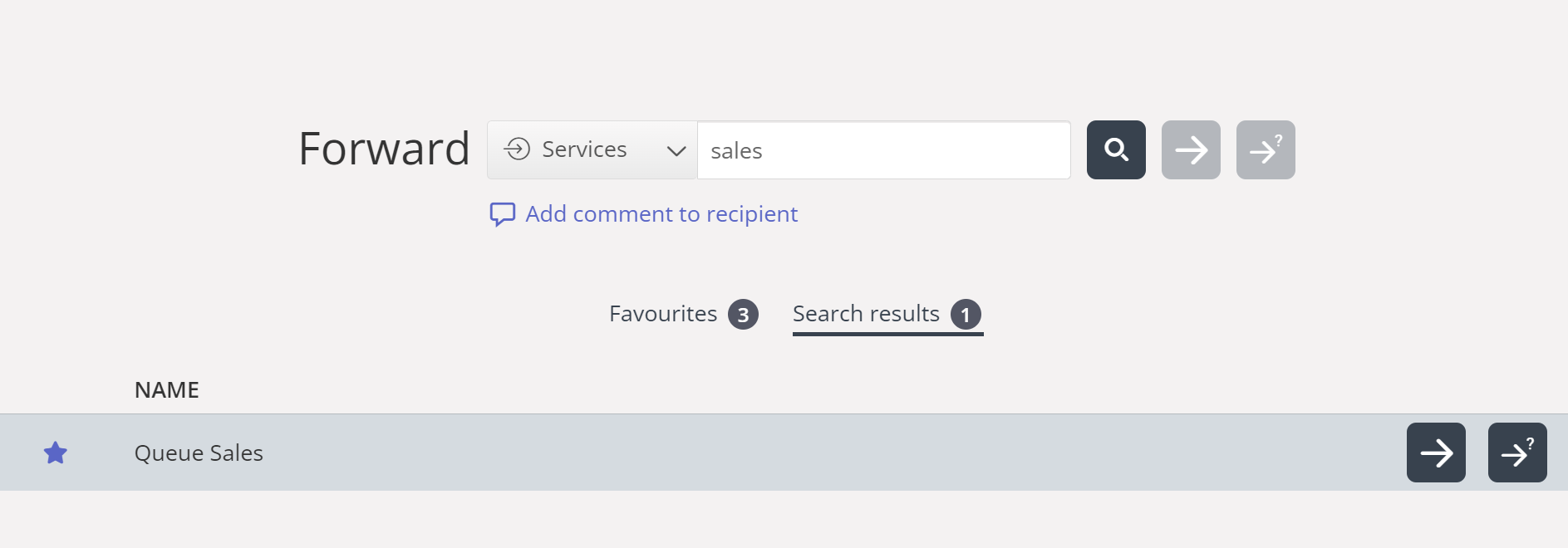Toggle the favourite star for Queue Sales
1568x548 pixels.
tap(56, 453)
